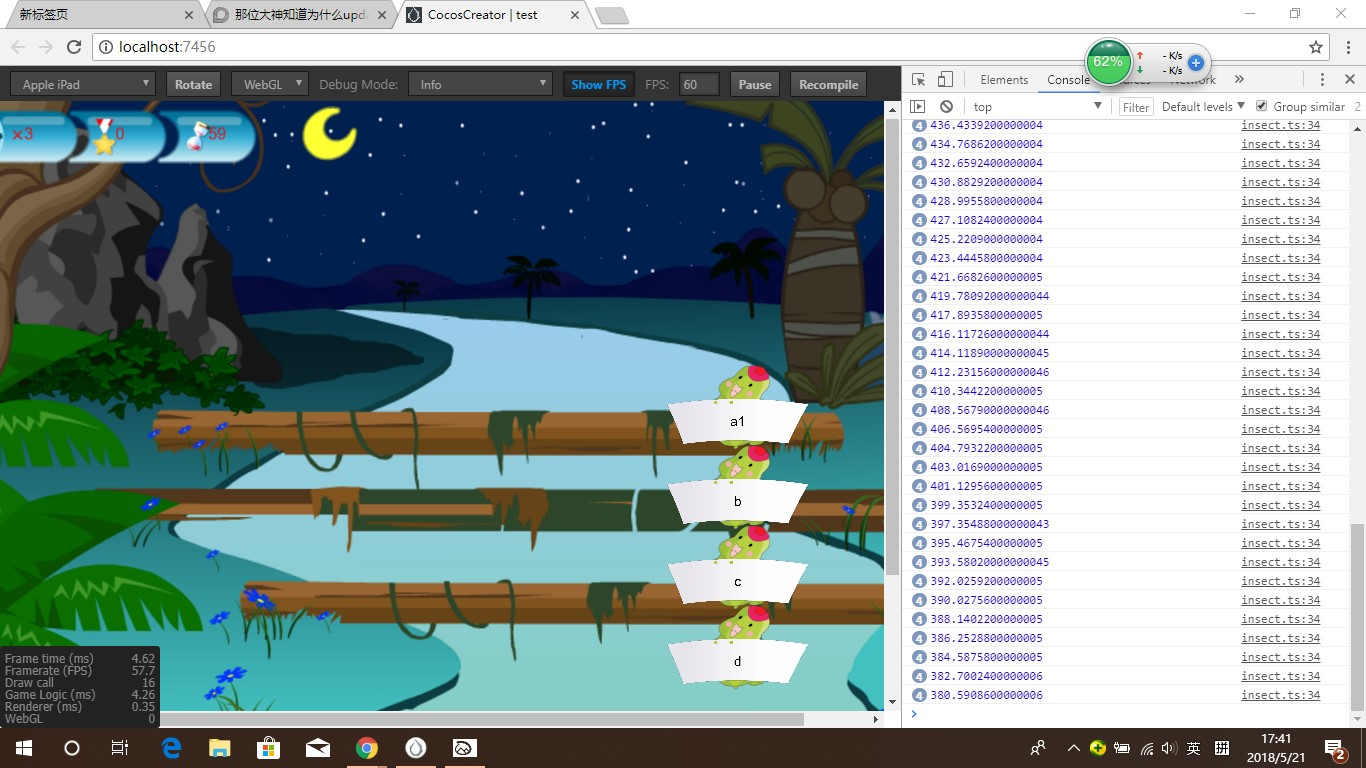This screenshot has height=768, width=1366.
Task: Click the game preview vertical scrollbar
Action: pyautogui.click(x=892, y=346)
